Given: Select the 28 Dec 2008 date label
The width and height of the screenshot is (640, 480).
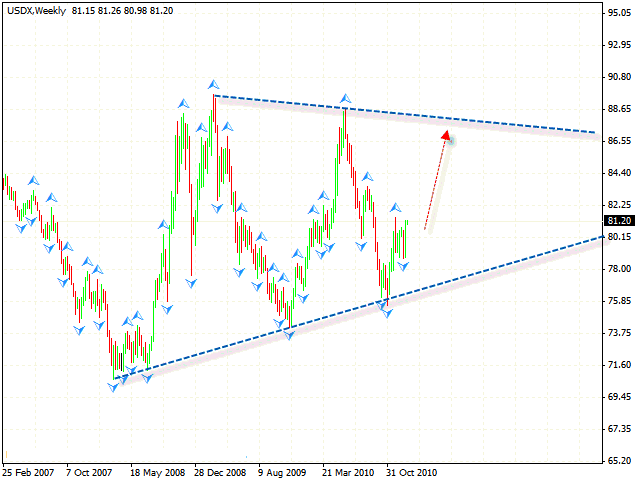Looking at the screenshot, I should pos(220,473).
